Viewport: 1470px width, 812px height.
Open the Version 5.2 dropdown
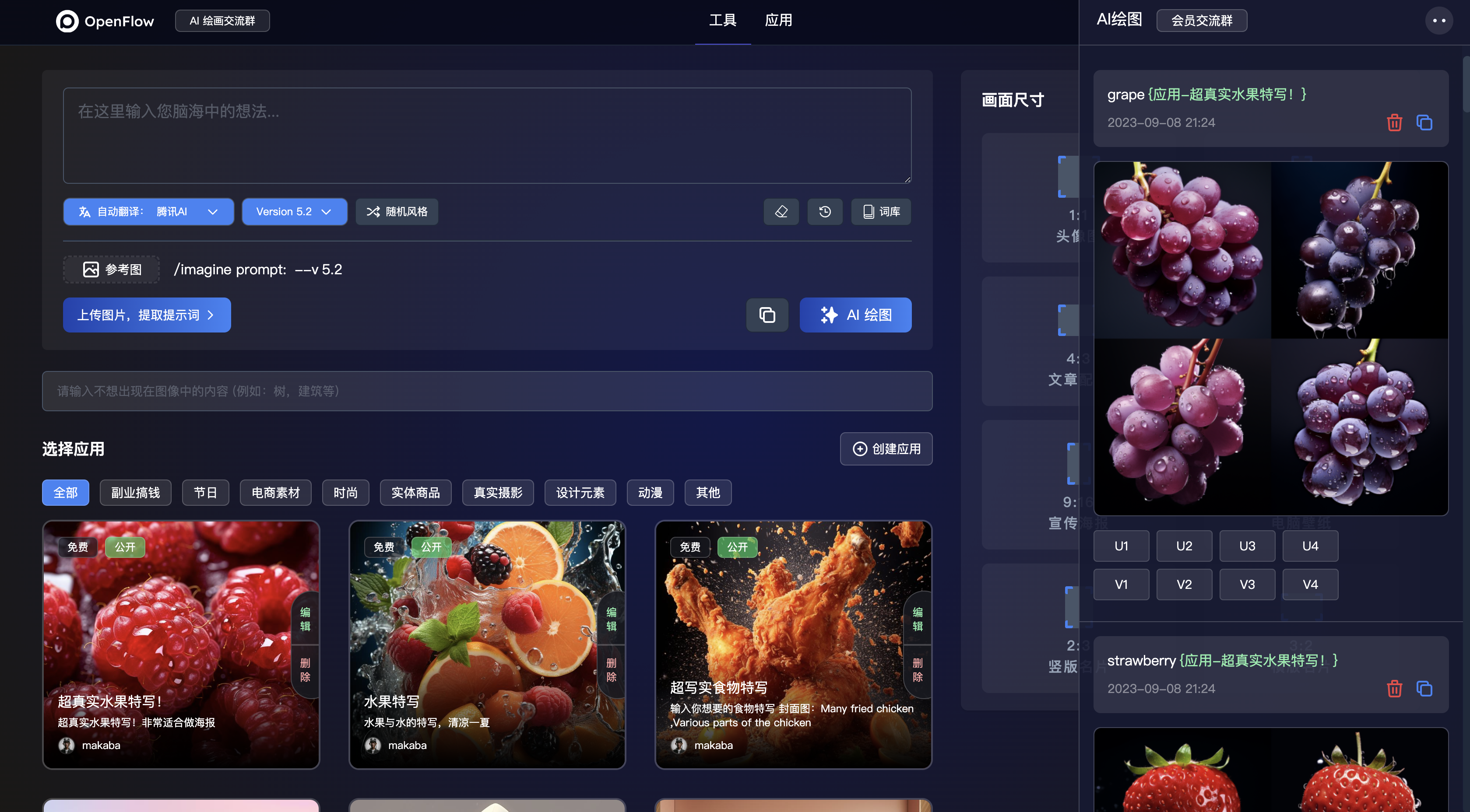tap(294, 212)
